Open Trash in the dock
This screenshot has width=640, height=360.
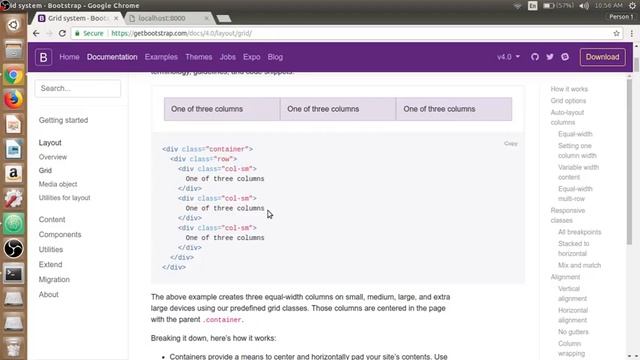point(13,347)
